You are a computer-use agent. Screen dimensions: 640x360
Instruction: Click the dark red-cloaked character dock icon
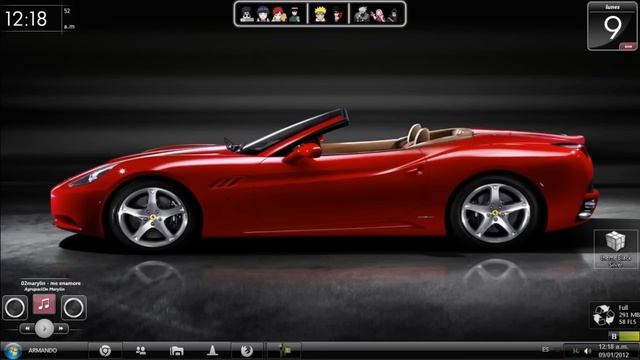pyautogui.click(x=337, y=15)
